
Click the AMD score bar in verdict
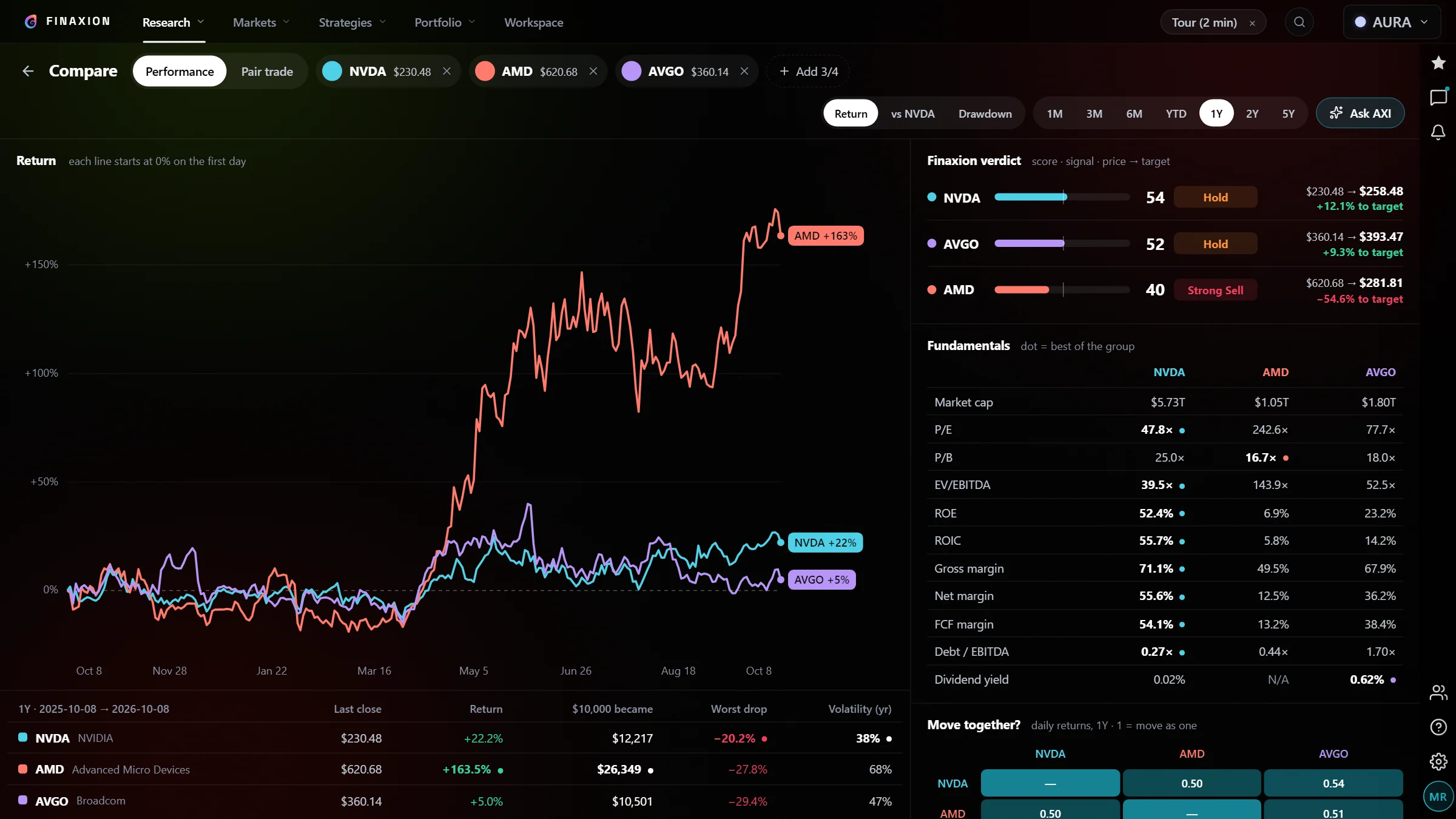click(1062, 290)
